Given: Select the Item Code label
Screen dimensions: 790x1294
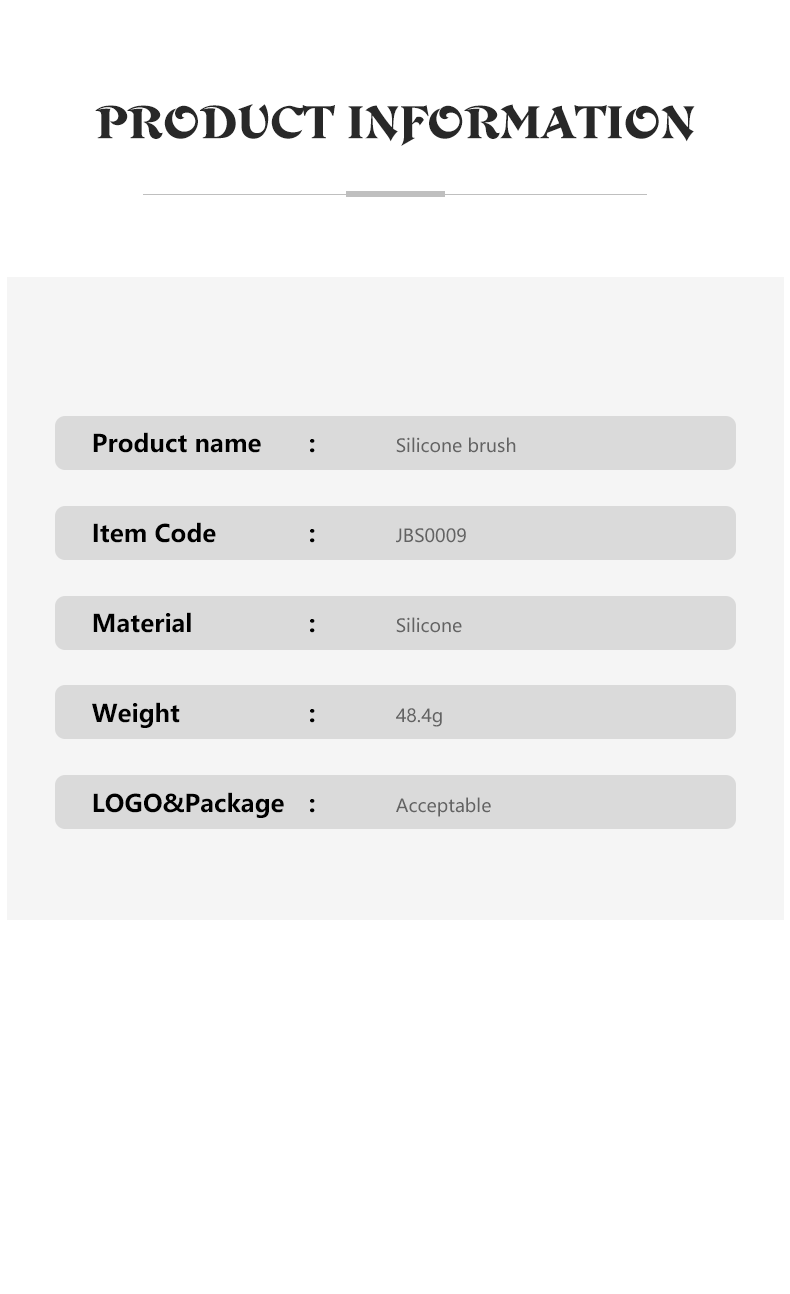Looking at the screenshot, I should pos(154,533).
